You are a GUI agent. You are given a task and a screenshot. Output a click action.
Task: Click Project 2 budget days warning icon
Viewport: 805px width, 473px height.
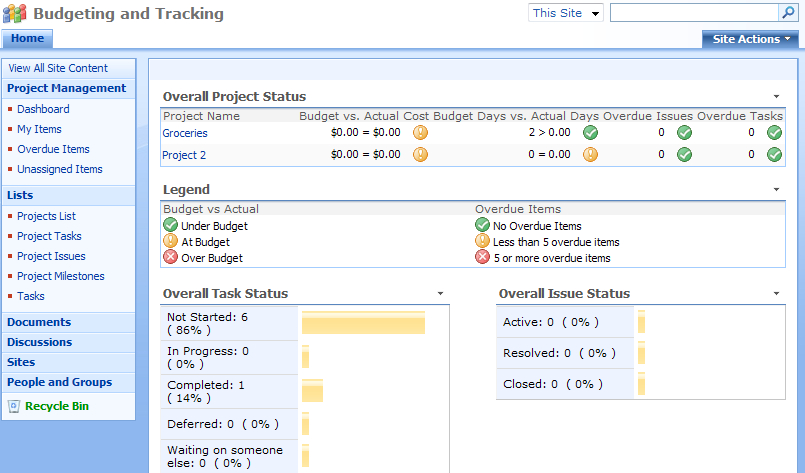(x=591, y=155)
